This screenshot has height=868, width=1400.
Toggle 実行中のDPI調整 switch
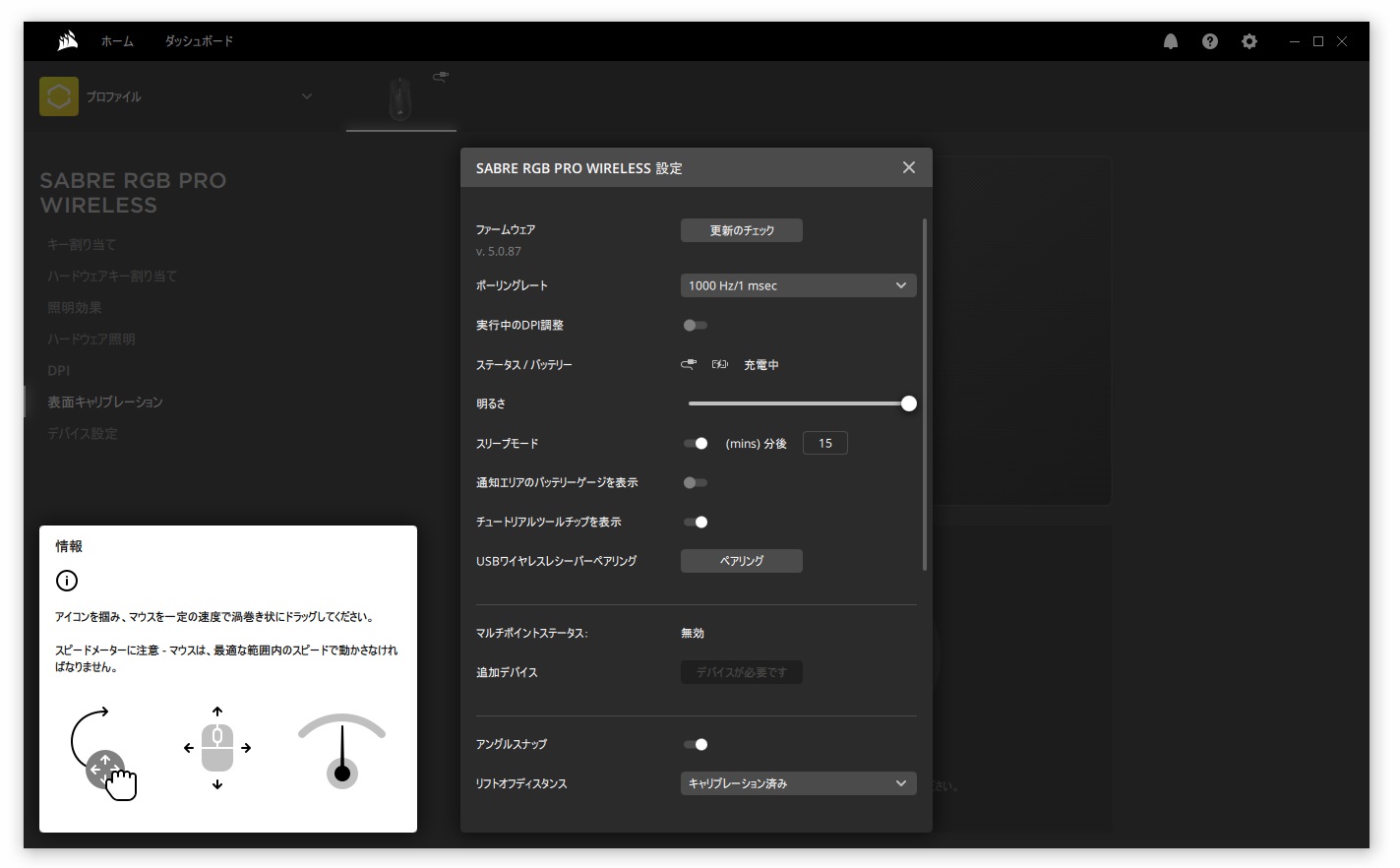click(x=696, y=325)
